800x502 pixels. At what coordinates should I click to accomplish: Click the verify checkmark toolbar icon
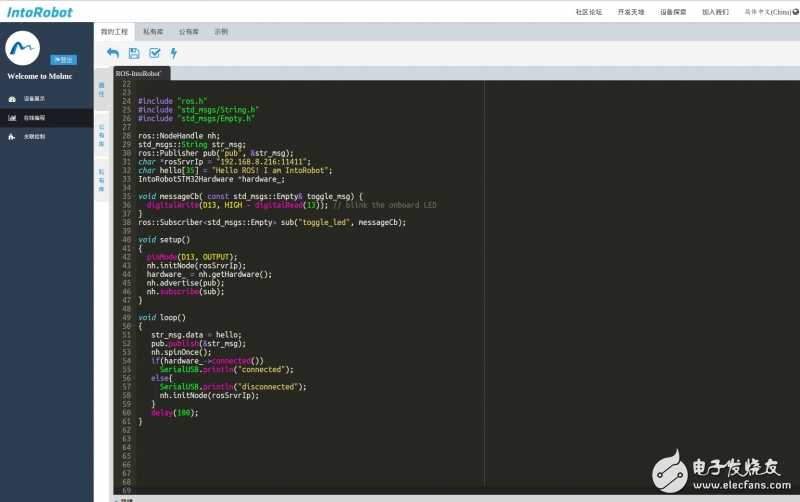coord(154,53)
